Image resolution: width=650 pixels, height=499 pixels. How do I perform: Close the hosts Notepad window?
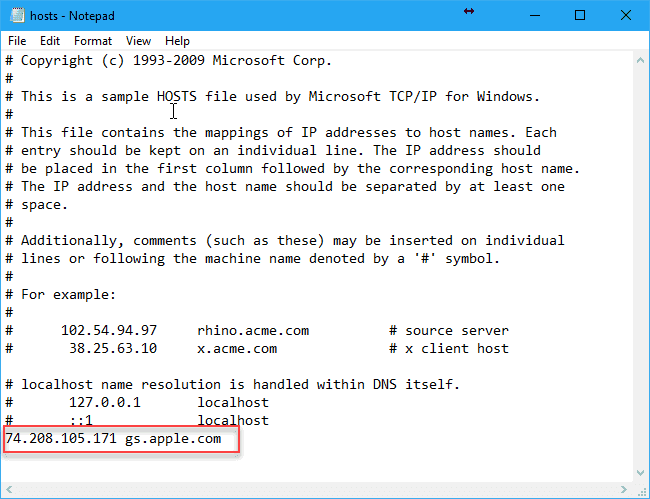(x=626, y=15)
